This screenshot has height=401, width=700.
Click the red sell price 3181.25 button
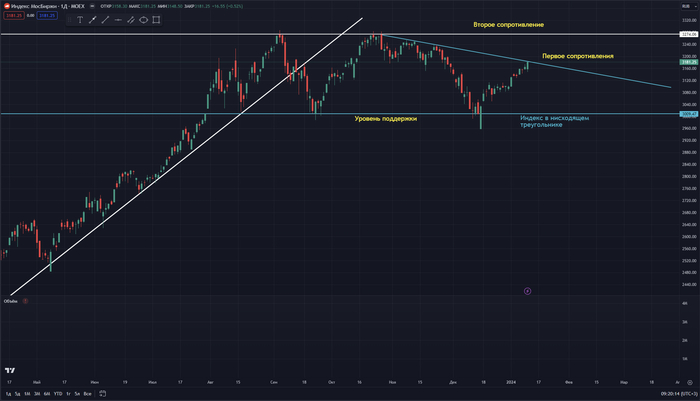(14, 16)
